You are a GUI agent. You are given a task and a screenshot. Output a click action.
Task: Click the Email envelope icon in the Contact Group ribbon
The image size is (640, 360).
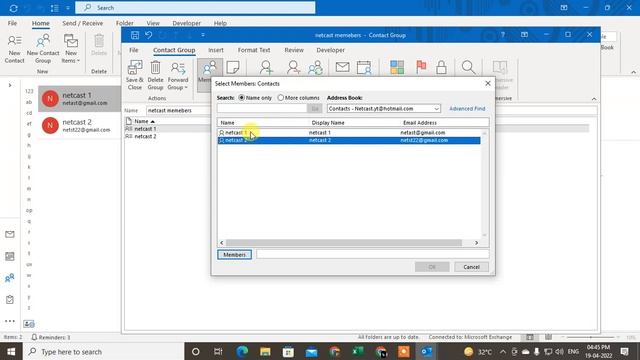point(342,67)
